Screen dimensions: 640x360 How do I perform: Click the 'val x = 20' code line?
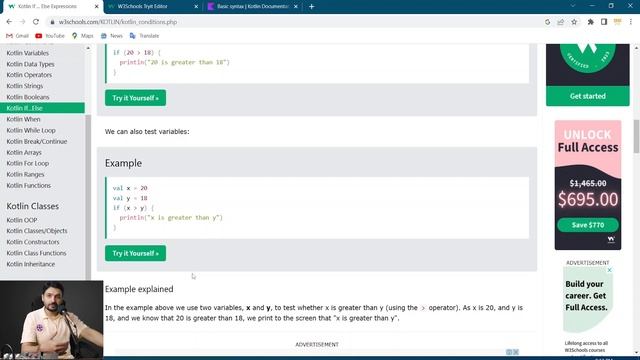click(x=130, y=188)
